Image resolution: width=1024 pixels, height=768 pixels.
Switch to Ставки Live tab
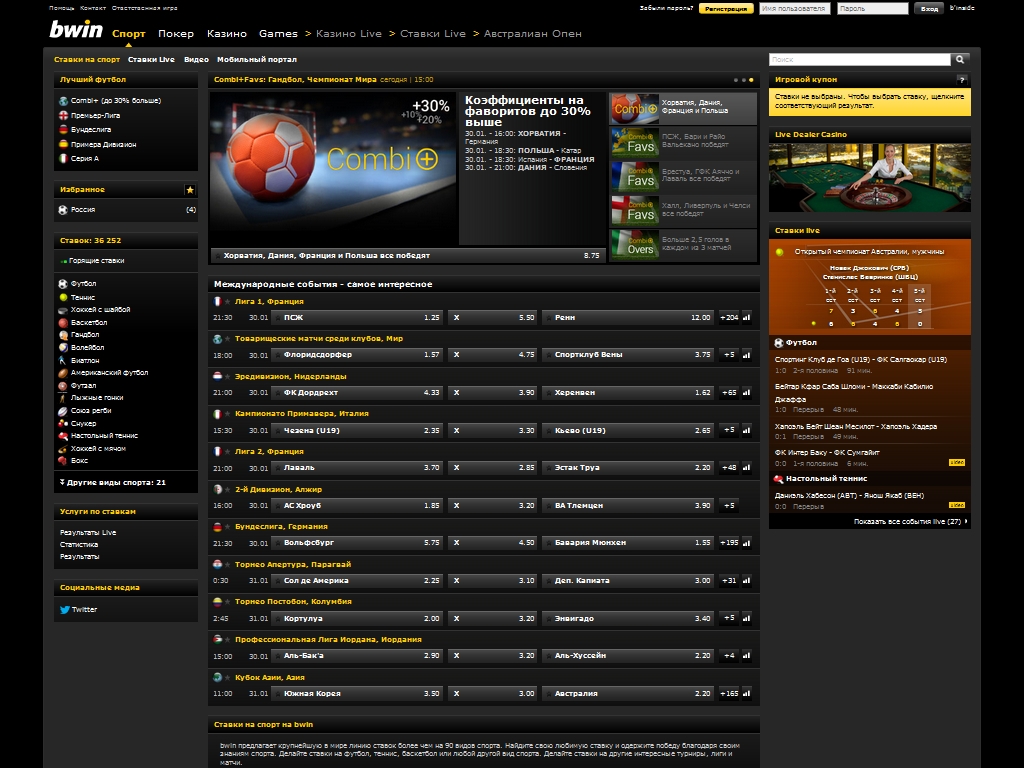click(151, 59)
